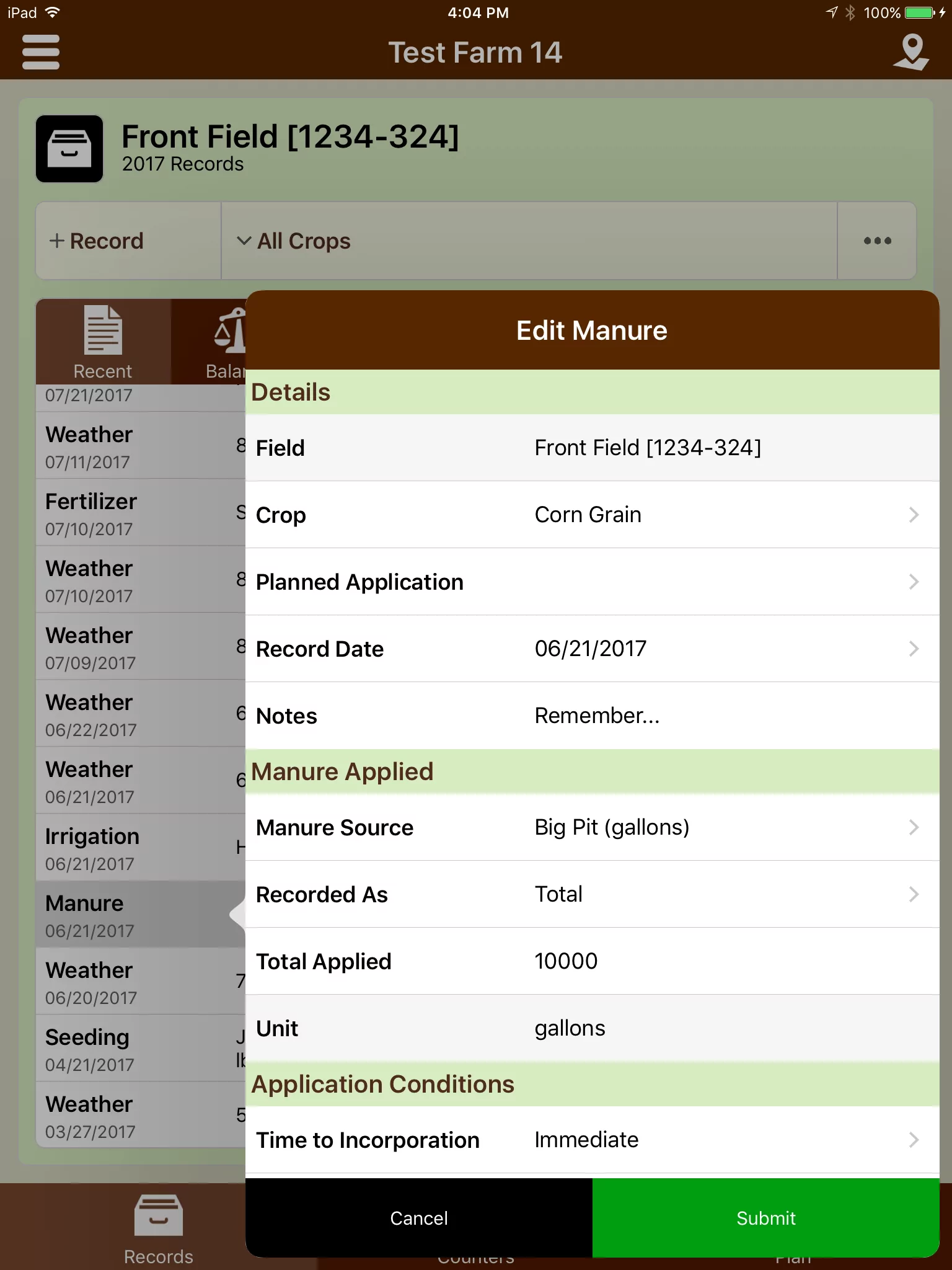Edit the Notes field text
Screen dimensions: 952x1270
(593, 716)
